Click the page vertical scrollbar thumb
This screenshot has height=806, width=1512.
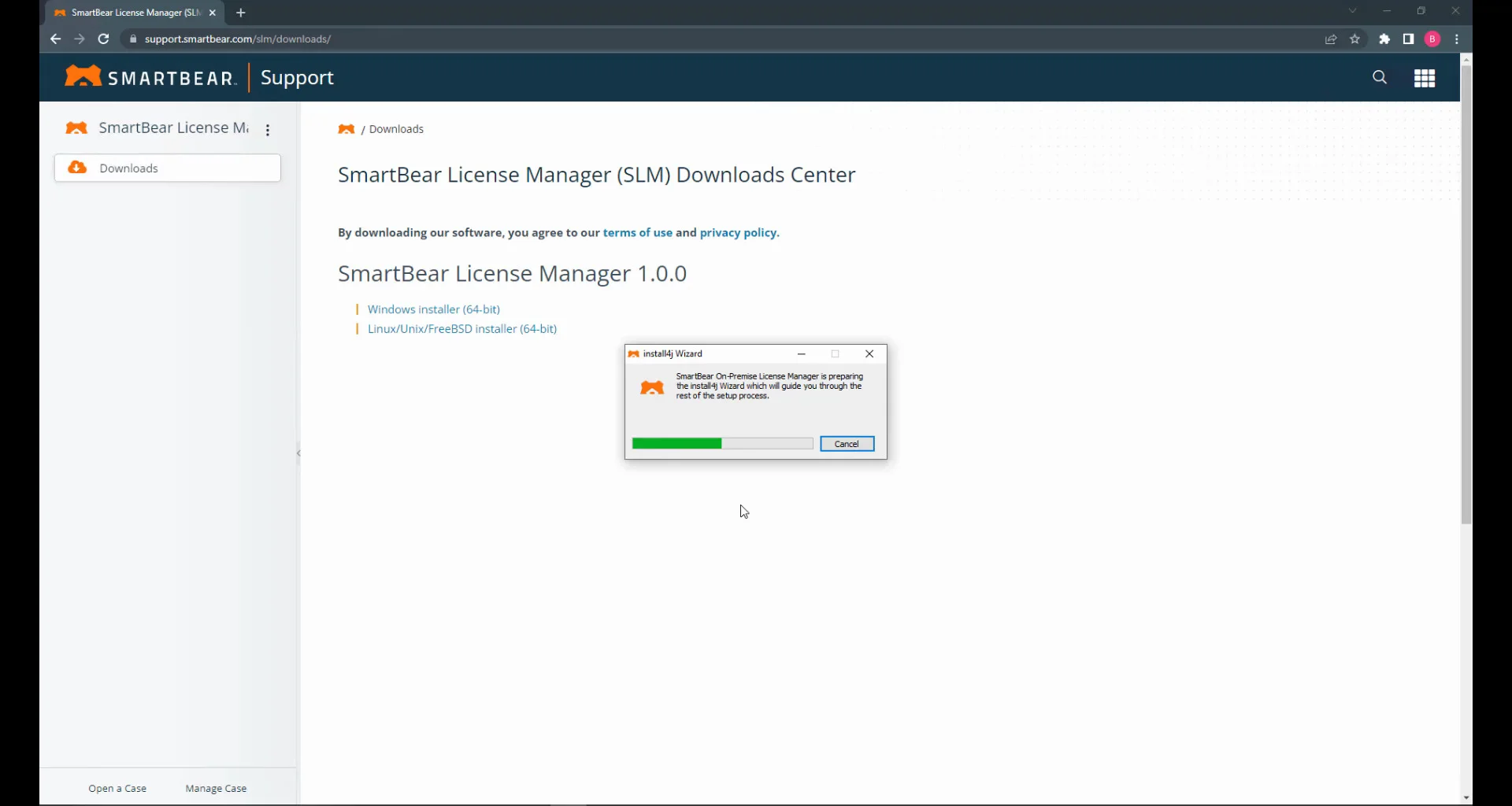(x=1466, y=294)
